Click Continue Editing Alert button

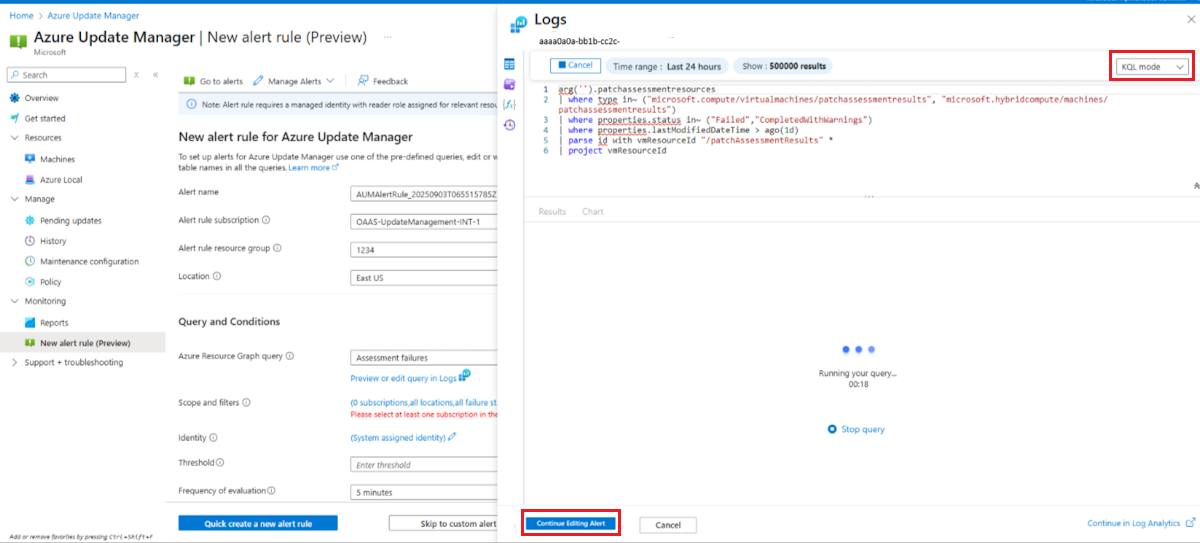(x=571, y=524)
